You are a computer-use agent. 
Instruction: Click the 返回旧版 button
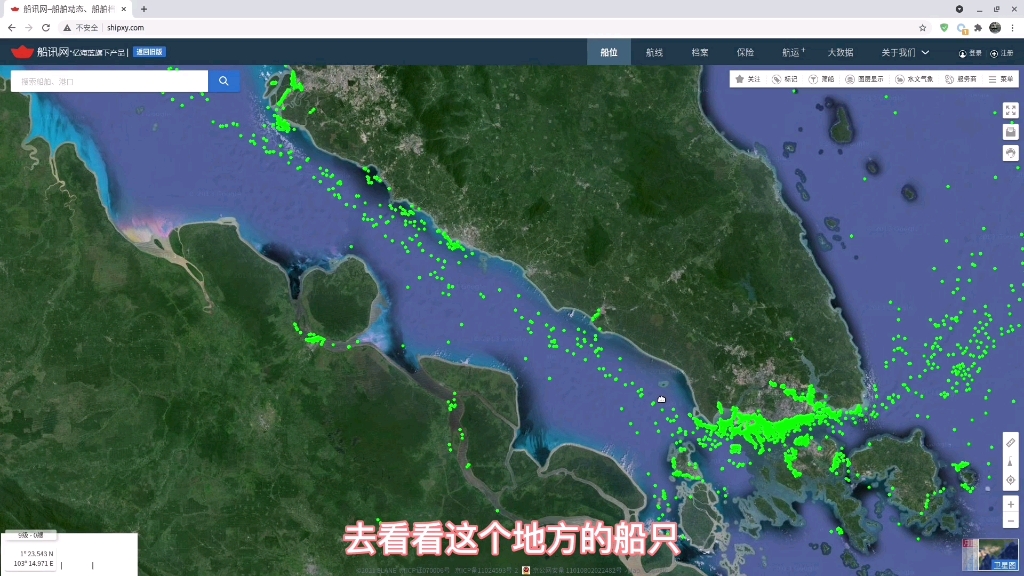pos(150,52)
